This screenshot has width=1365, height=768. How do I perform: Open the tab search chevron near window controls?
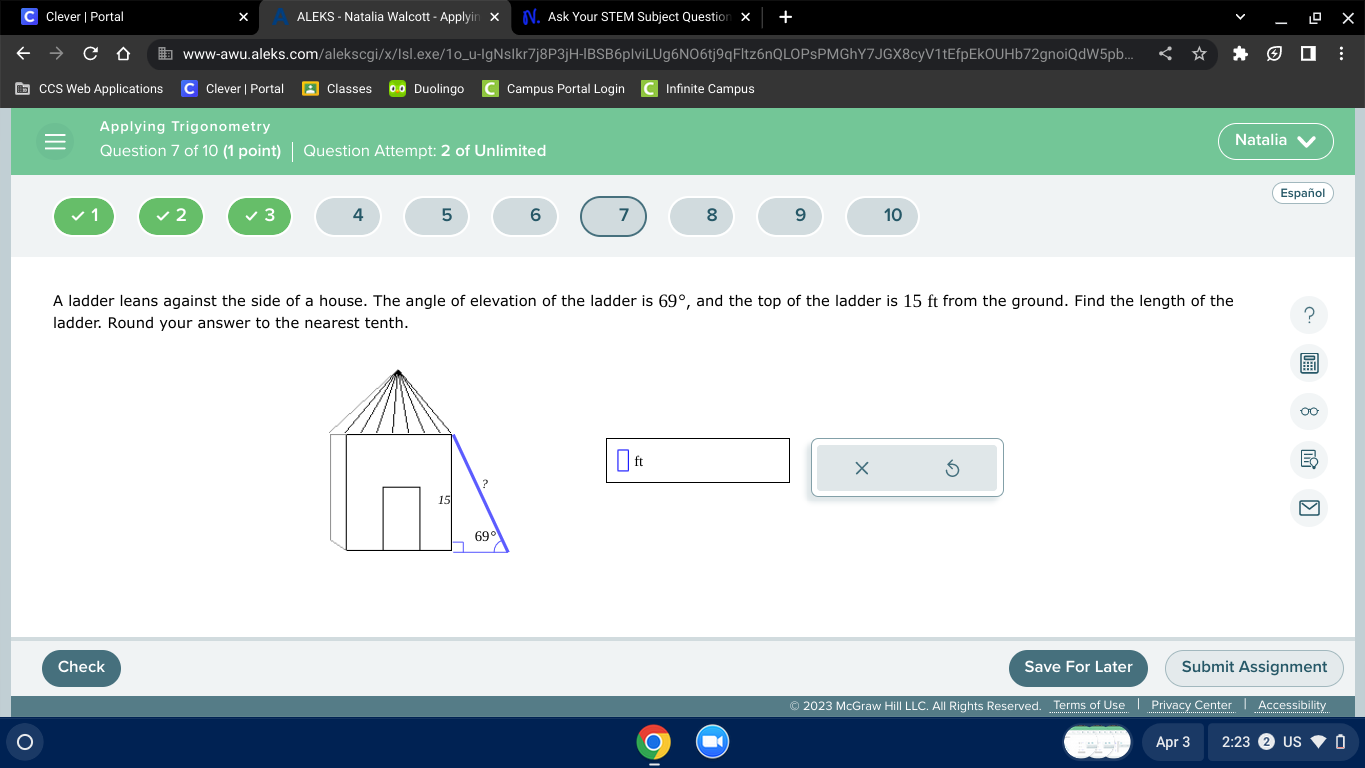coord(1239,16)
